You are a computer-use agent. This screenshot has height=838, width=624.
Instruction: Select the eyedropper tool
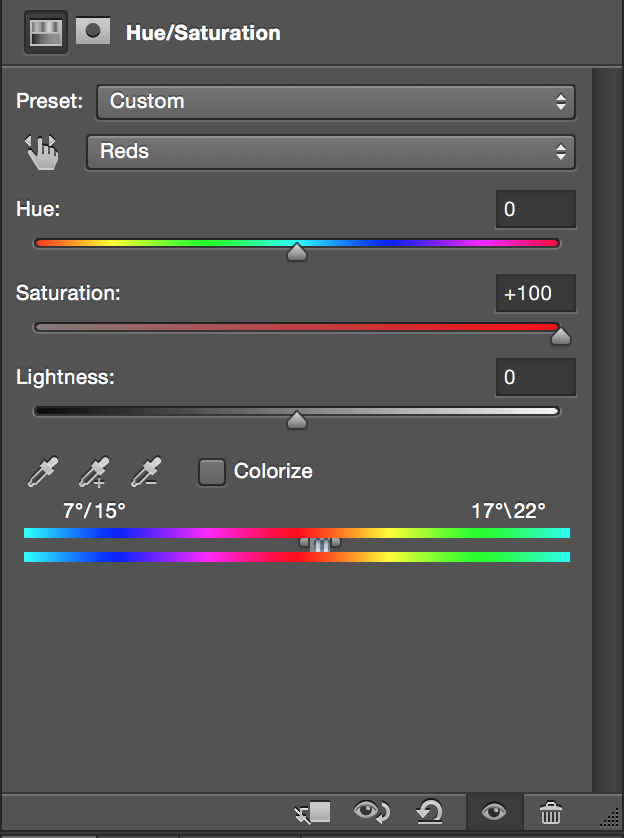(43, 471)
